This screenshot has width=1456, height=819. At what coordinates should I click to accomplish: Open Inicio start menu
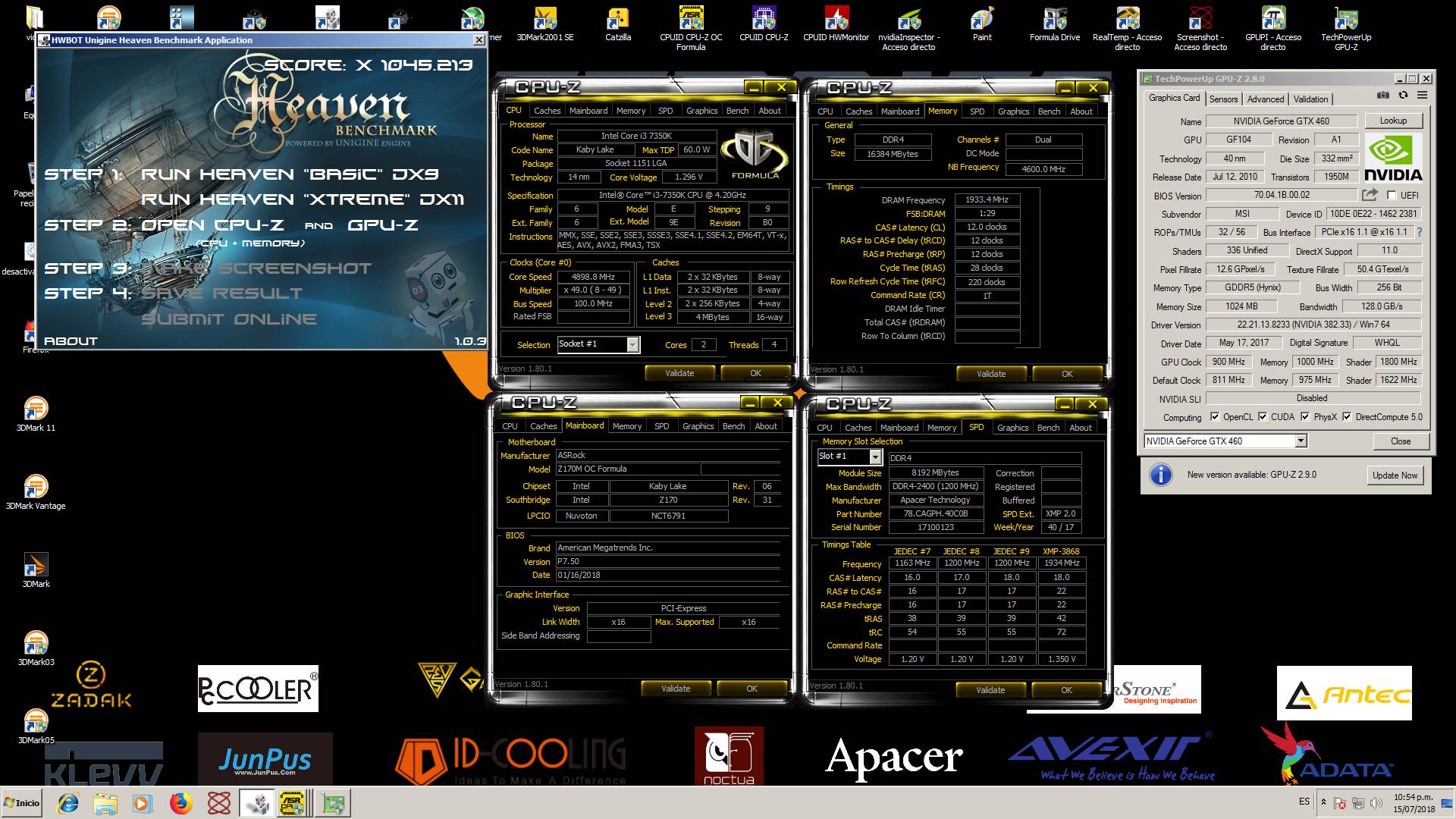click(23, 803)
